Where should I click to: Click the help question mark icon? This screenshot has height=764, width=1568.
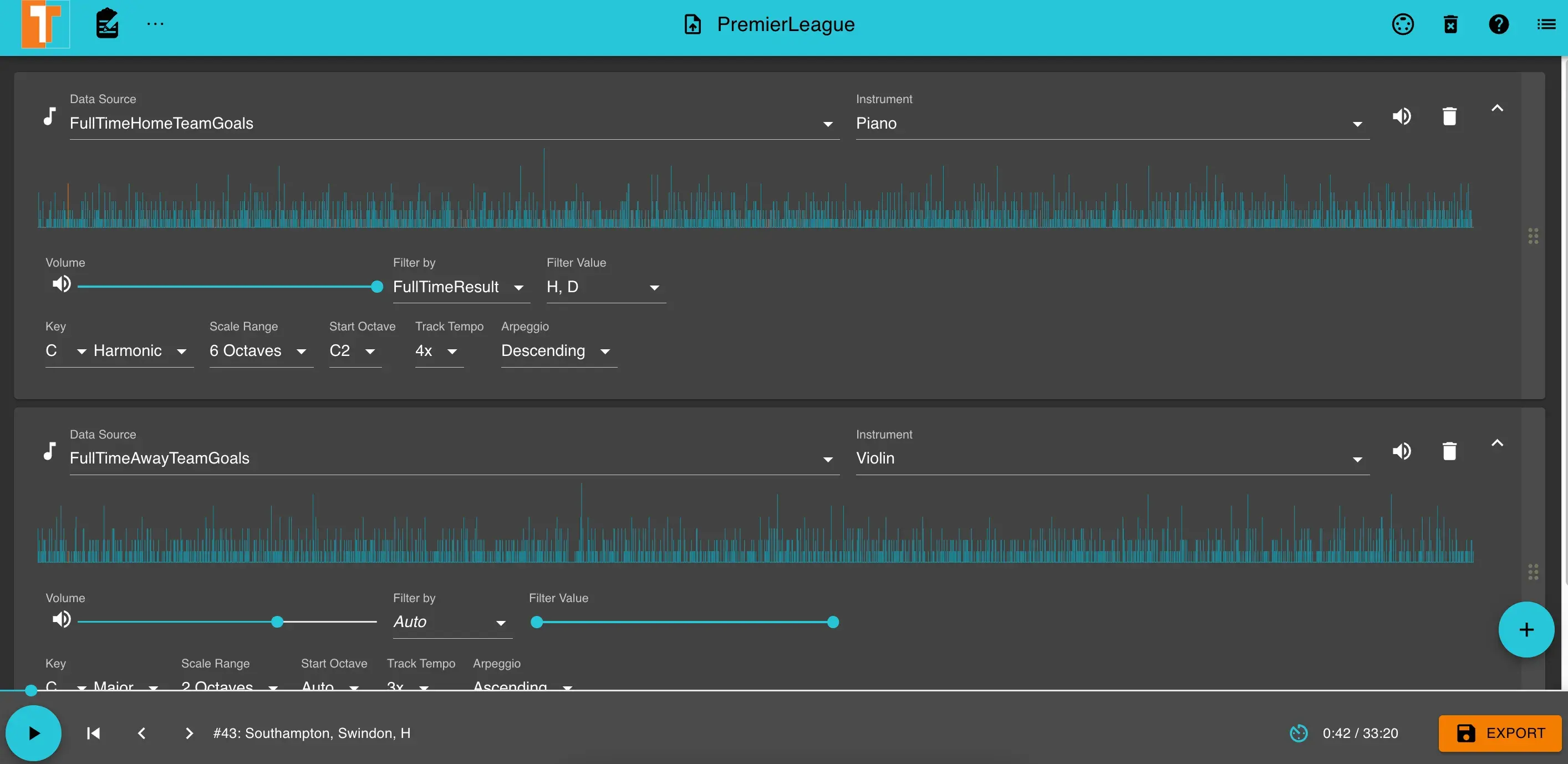coord(1499,24)
